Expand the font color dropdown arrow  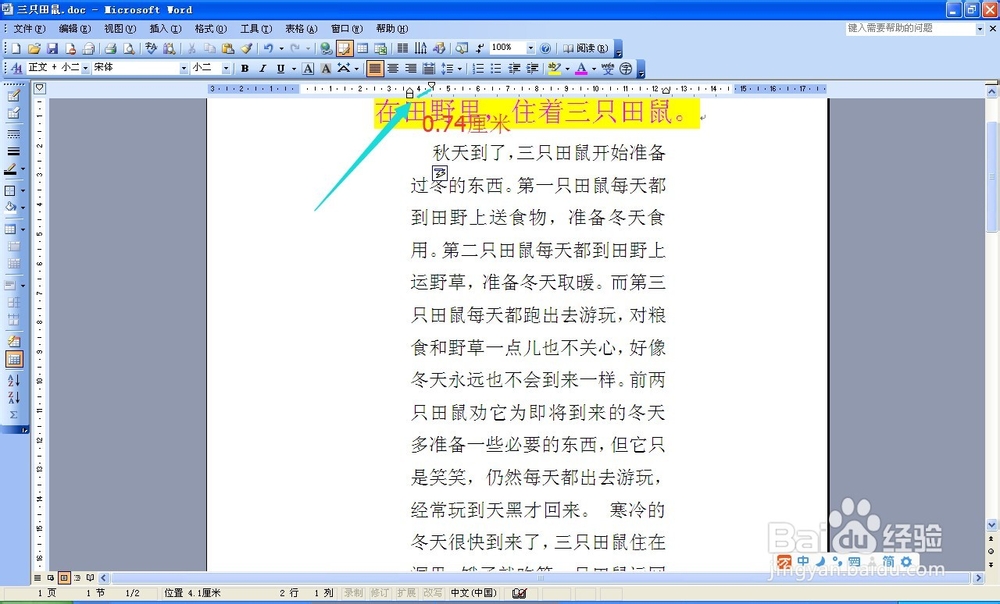pos(594,68)
